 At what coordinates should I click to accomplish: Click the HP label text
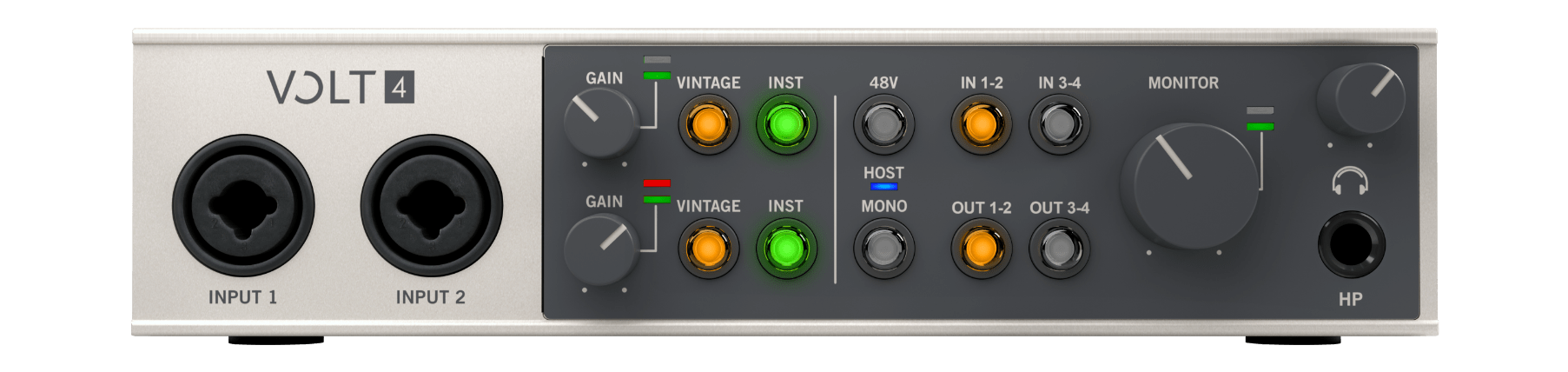[1350, 299]
